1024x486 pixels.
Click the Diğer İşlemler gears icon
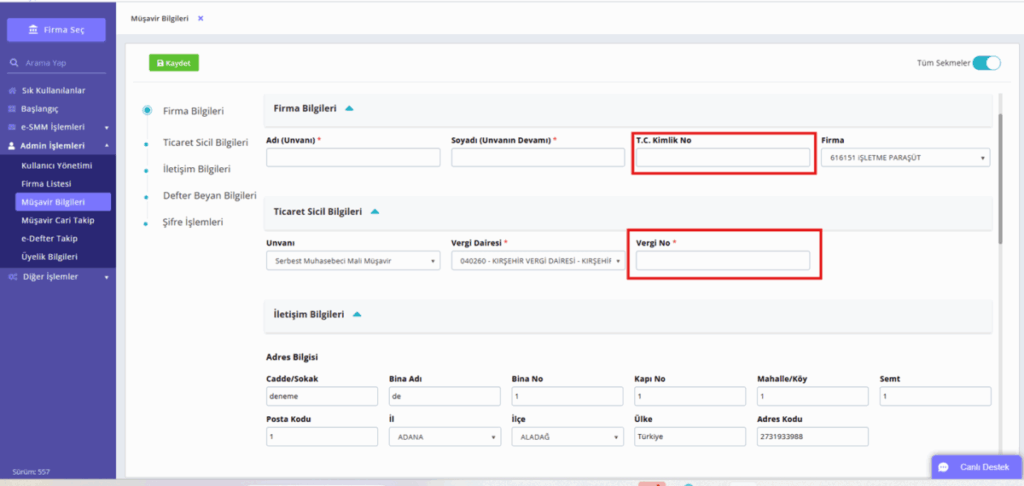pos(12,277)
